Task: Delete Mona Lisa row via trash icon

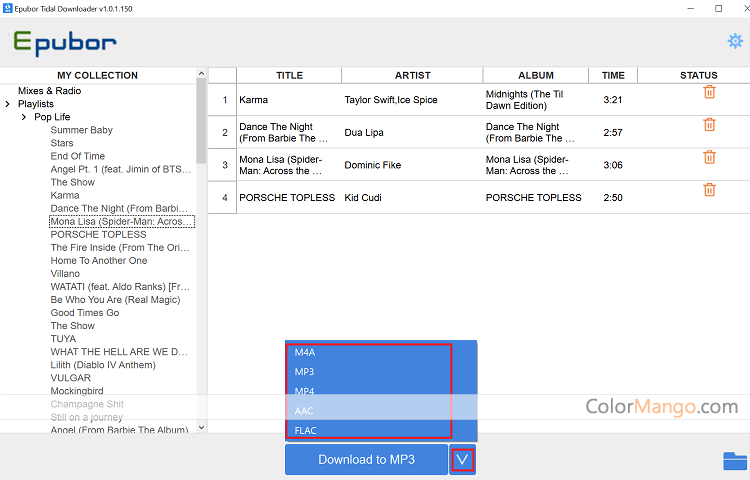Action: click(x=709, y=157)
